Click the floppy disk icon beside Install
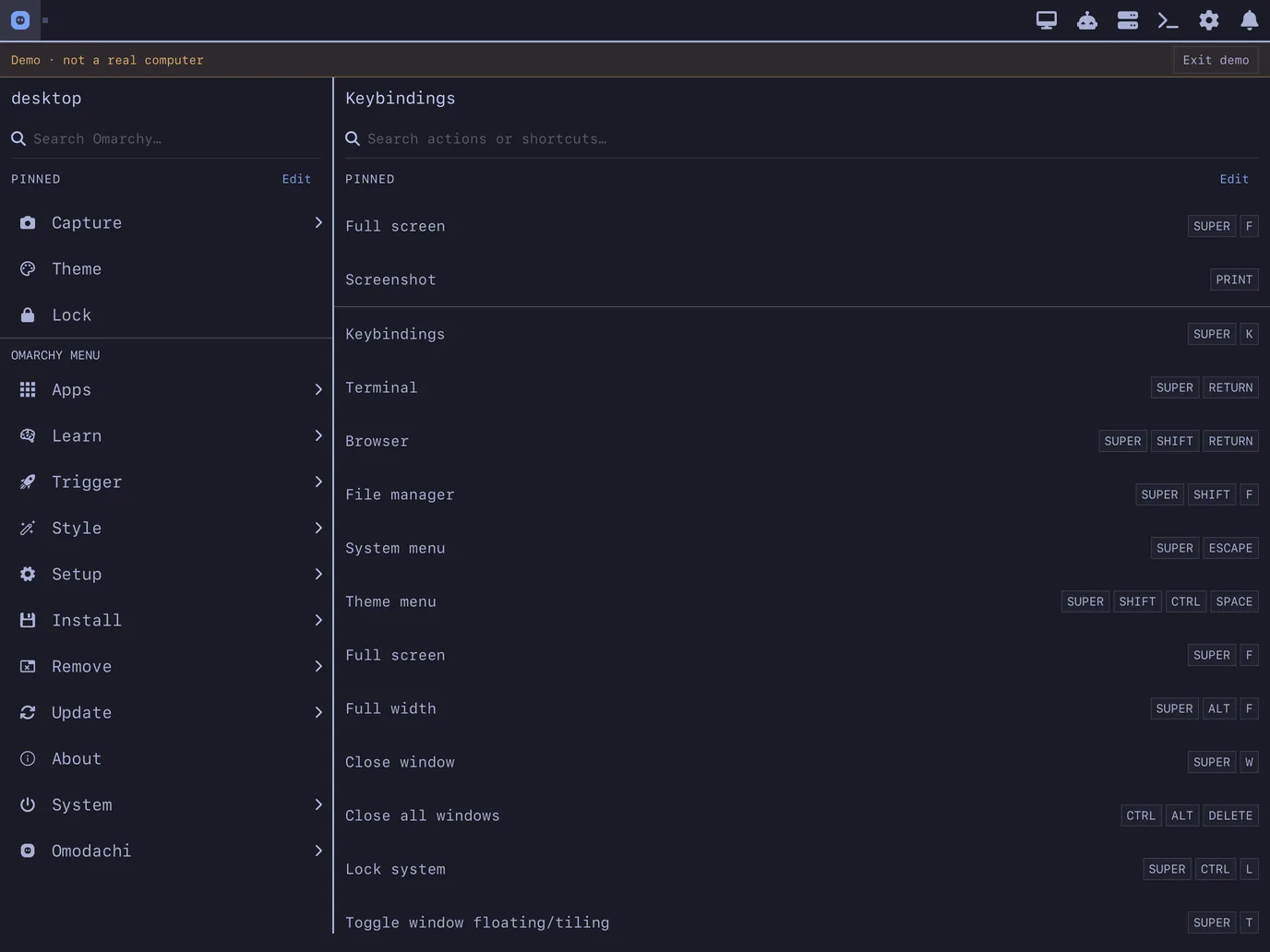 click(x=28, y=620)
